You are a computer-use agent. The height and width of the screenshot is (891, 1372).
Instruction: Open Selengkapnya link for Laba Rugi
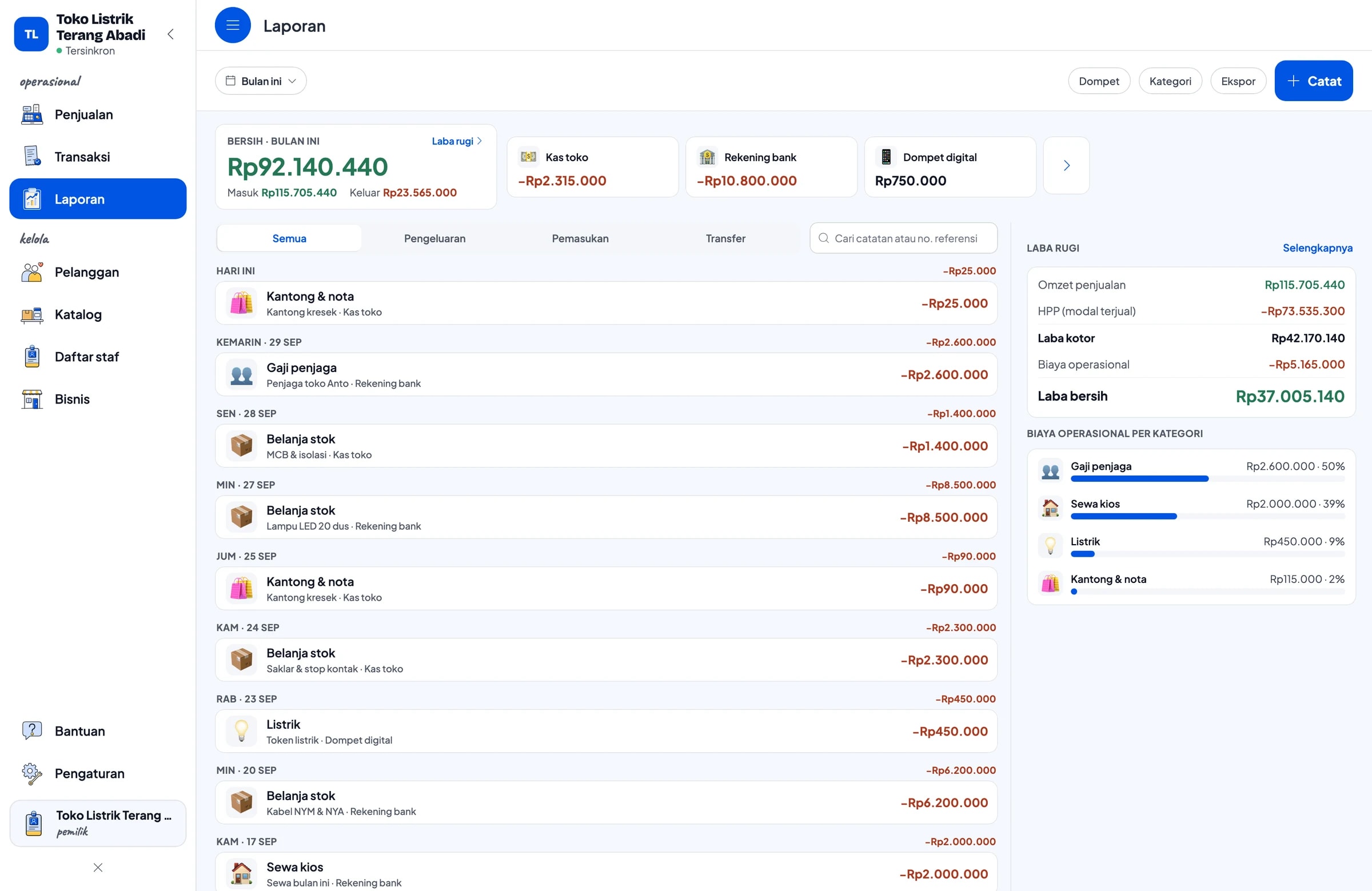point(1317,248)
